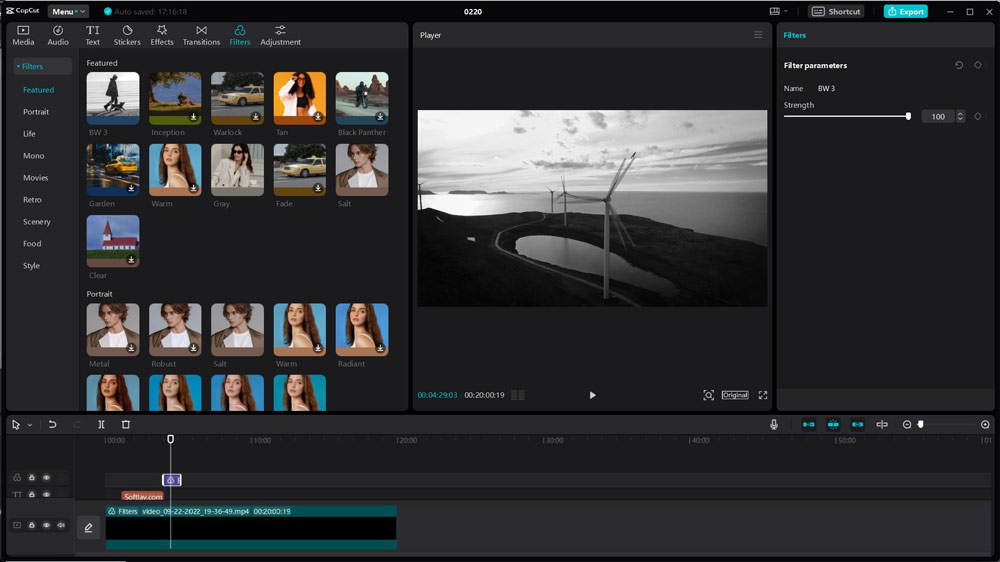Screen dimensions: 1000x562
Task: Download the Inception filter
Action: (x=193, y=117)
